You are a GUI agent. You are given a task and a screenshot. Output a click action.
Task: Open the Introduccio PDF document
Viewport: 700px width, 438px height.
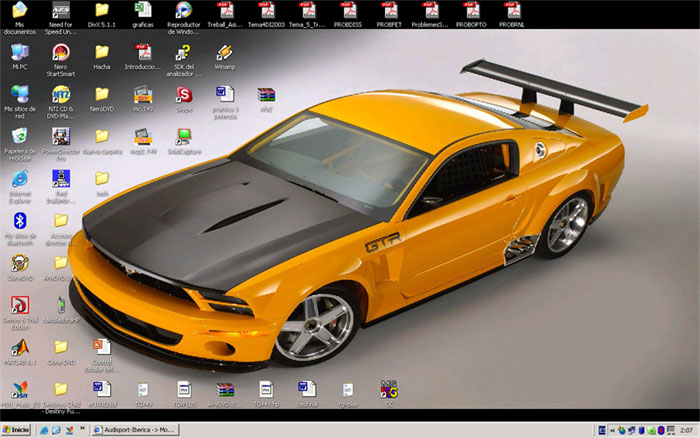(143, 53)
